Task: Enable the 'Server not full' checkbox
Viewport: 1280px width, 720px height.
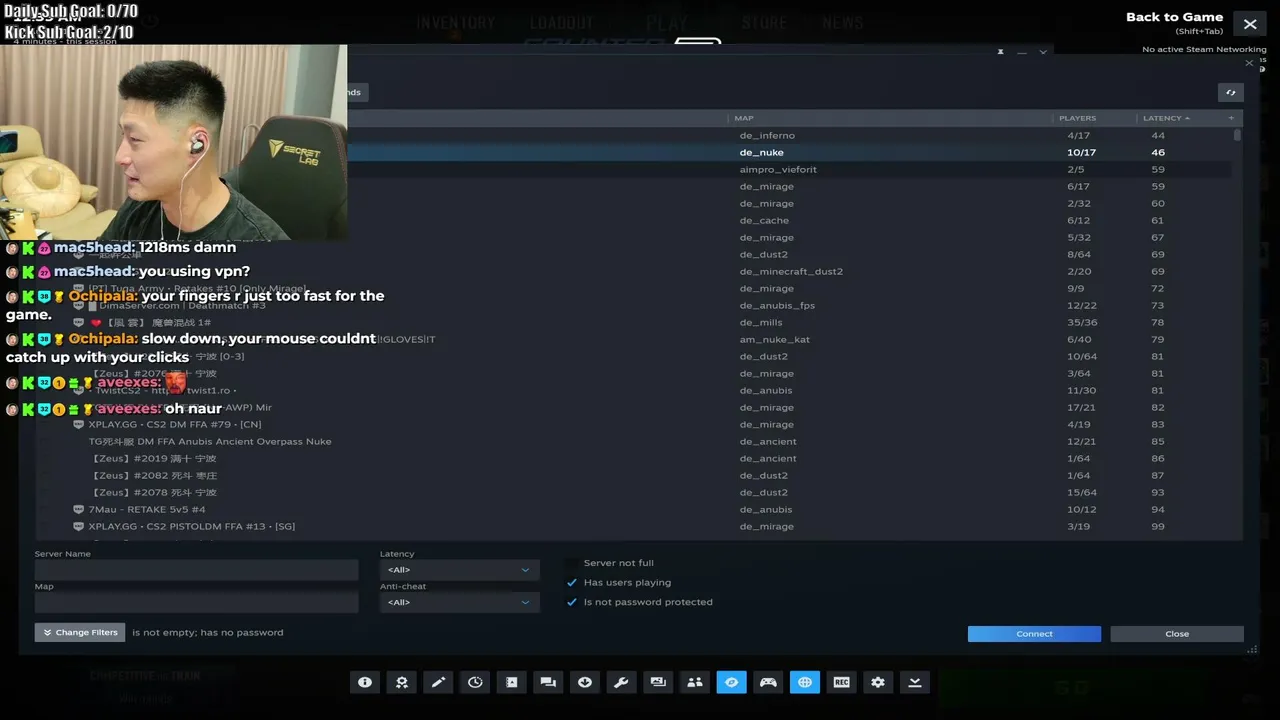Action: click(572, 563)
